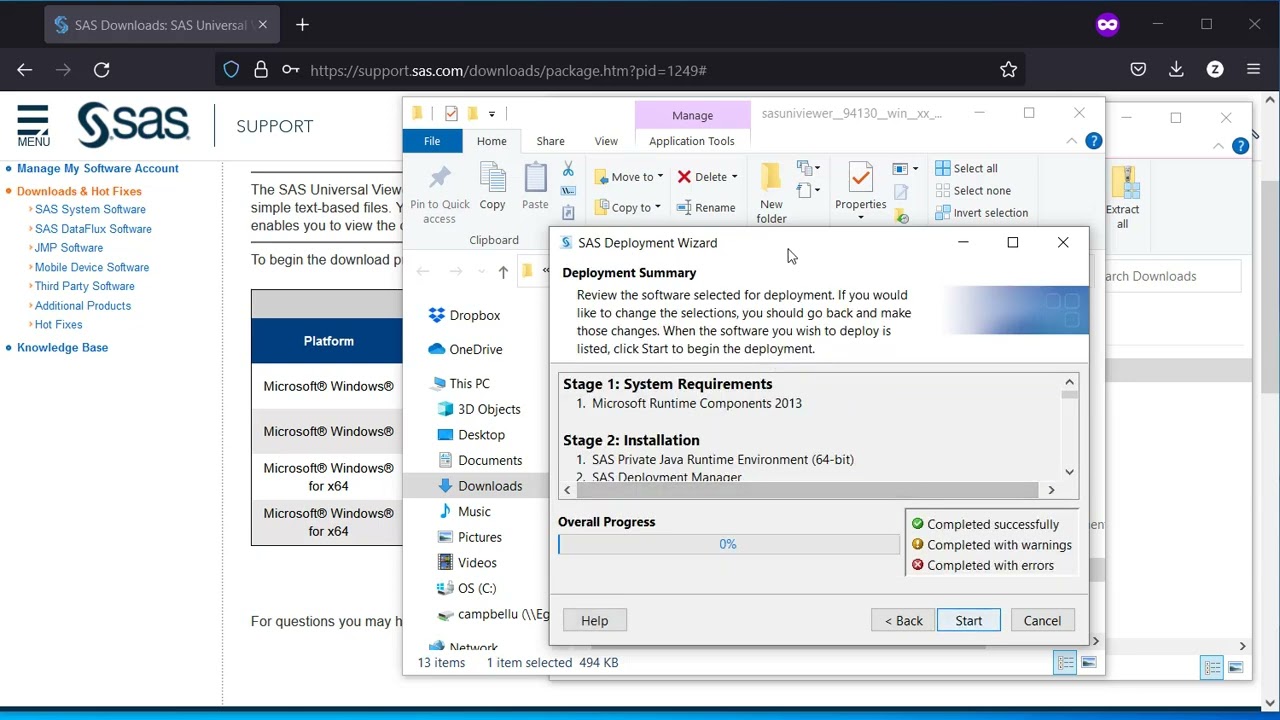Go back in the Deployment Wizard
Screen dimensions: 1280x720
903,621
